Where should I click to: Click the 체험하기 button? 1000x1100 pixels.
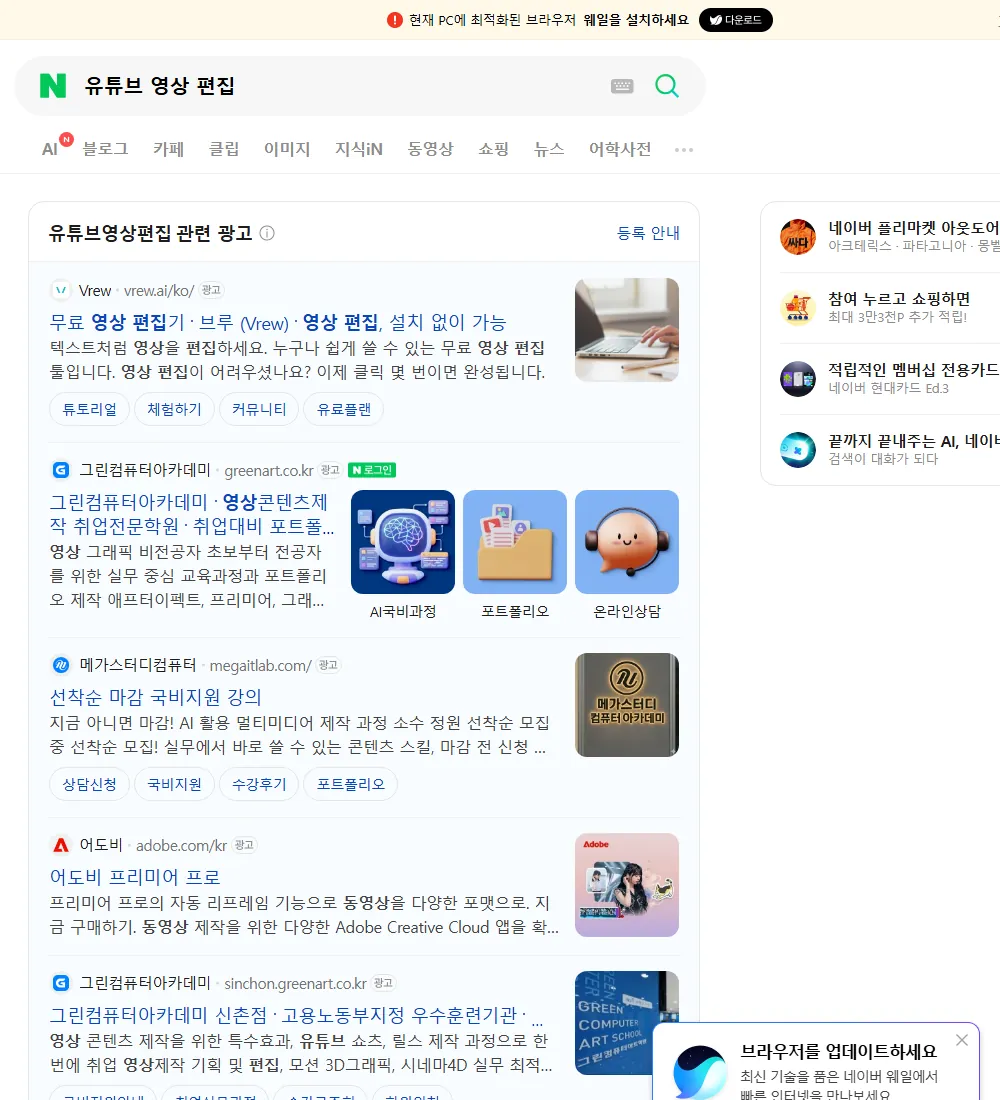click(174, 409)
